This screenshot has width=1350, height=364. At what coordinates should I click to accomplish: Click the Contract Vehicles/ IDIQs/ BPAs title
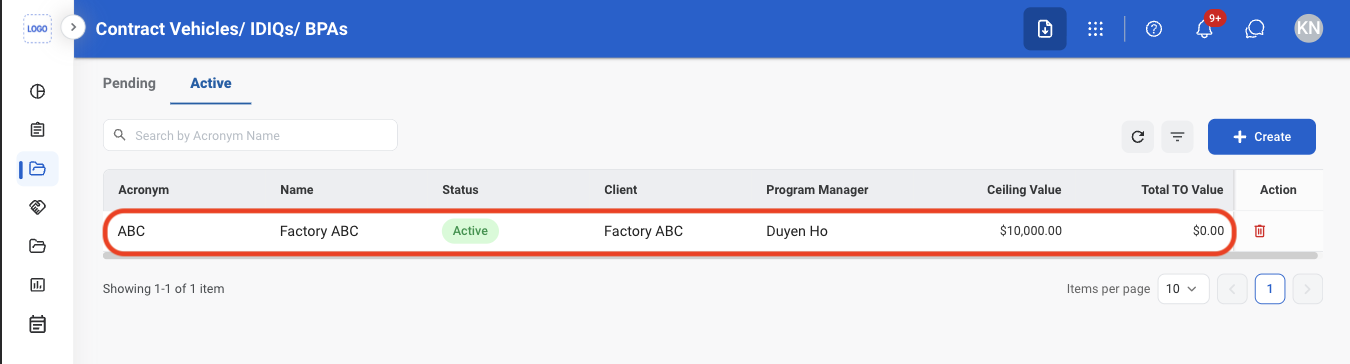(222, 29)
